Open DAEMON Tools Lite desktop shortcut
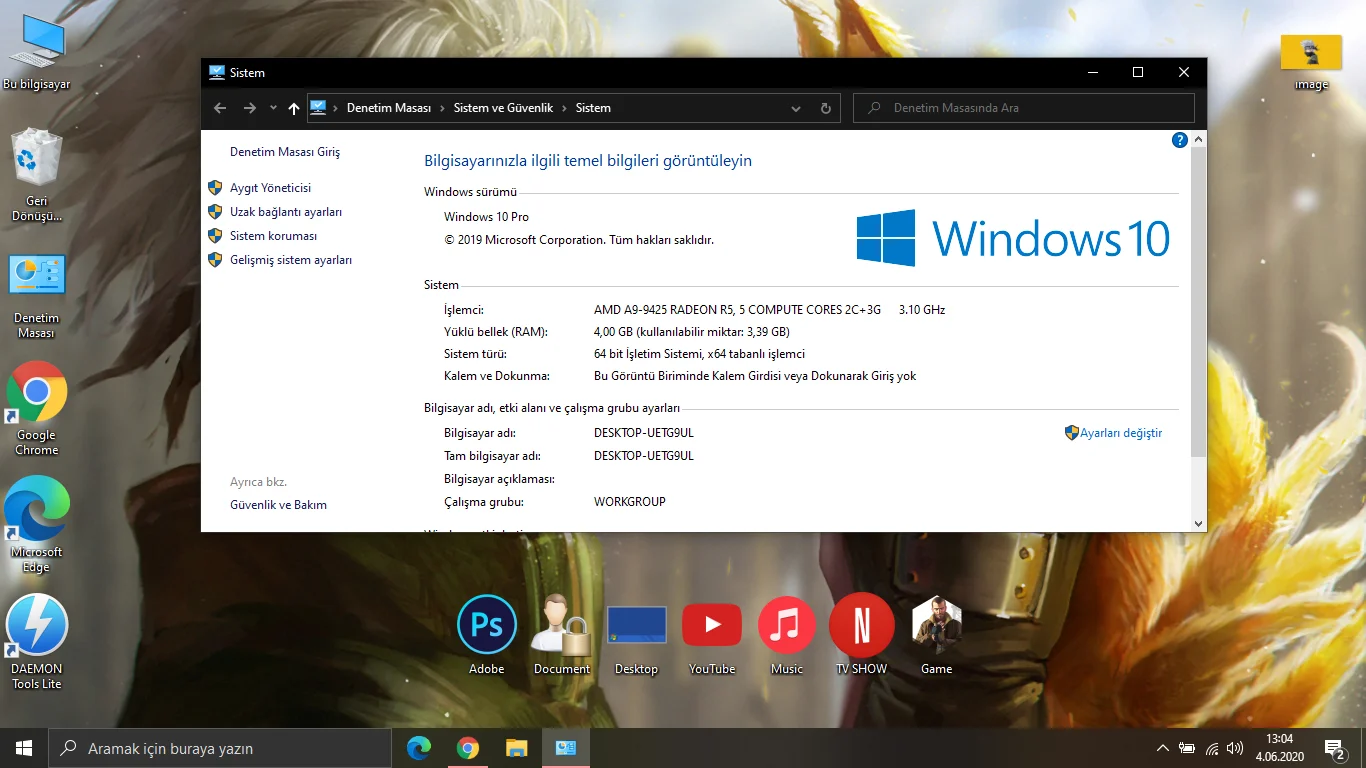The width and height of the screenshot is (1366, 768). (x=37, y=642)
